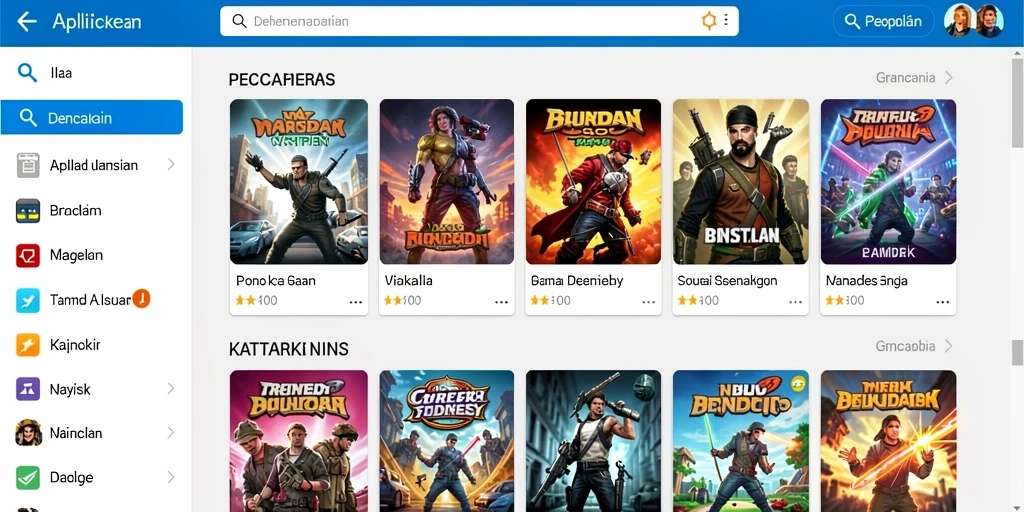The image size is (1024, 512).
Task: Click the Apllad dansian list icon
Action: pyautogui.click(x=28, y=165)
